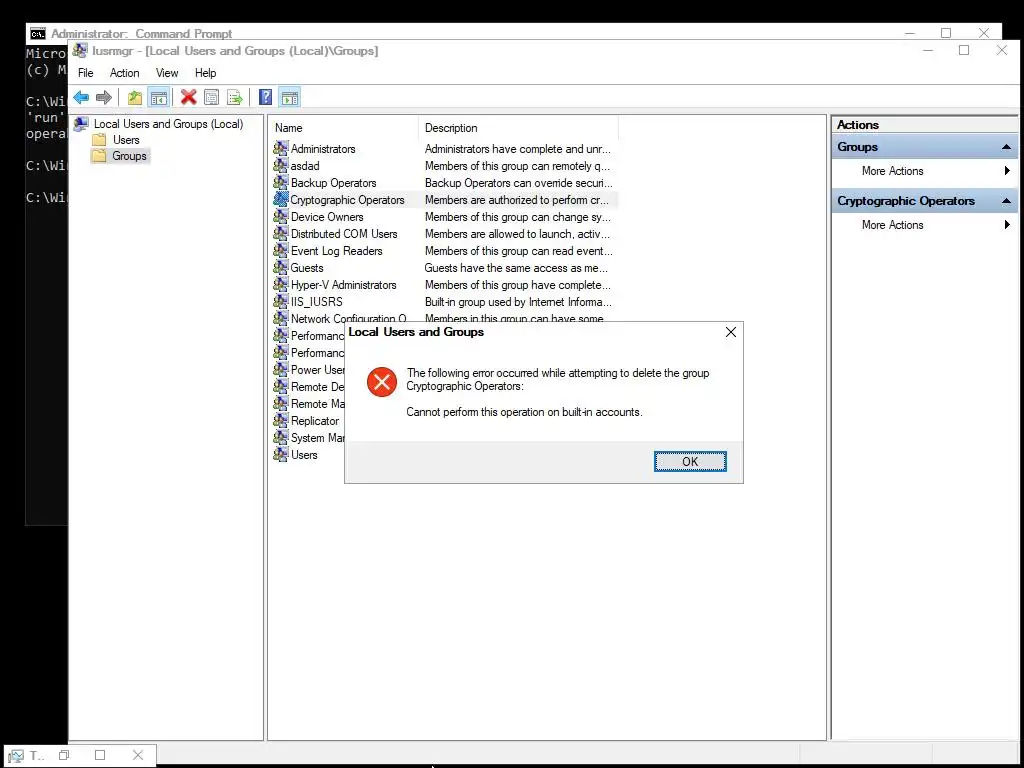The height and width of the screenshot is (768, 1024).
Task: Select the Backup Operators group name
Action: 333,183
